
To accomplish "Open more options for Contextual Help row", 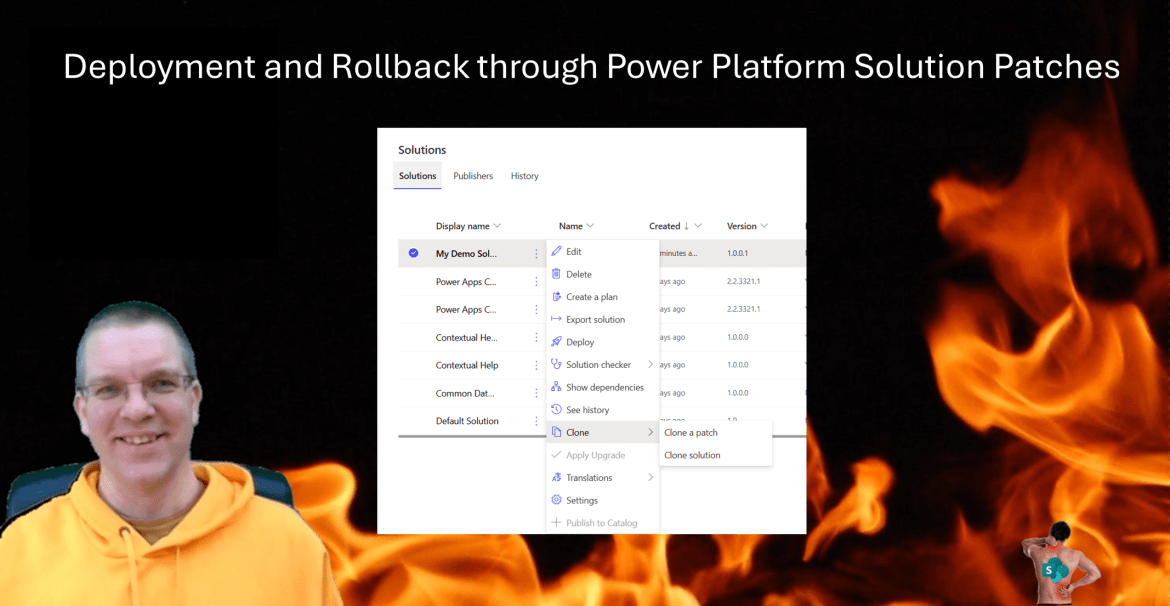I will coord(536,365).
